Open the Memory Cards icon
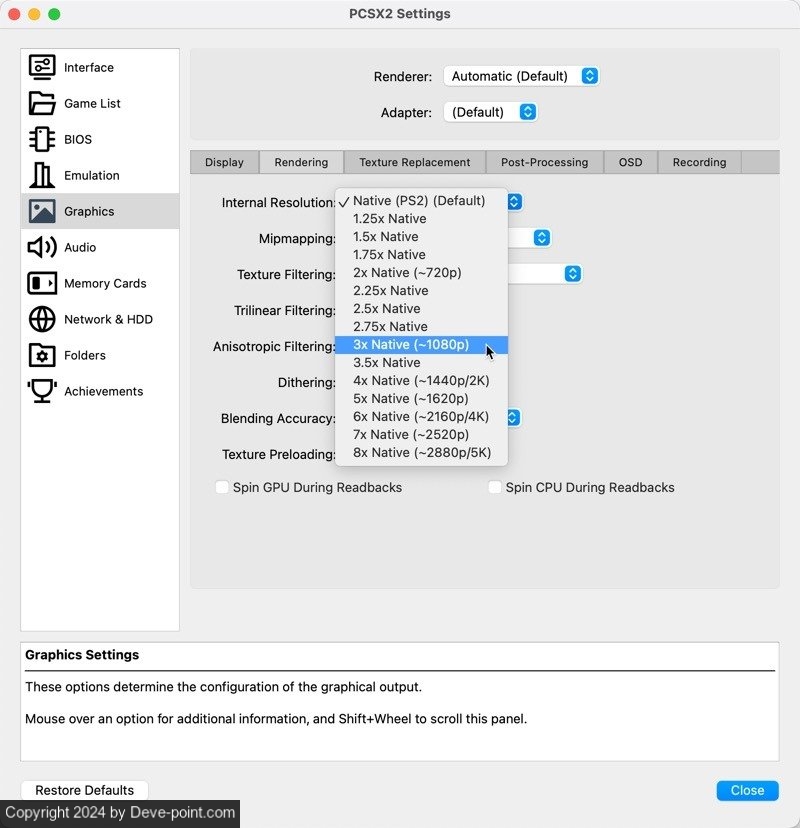The height and width of the screenshot is (828, 800). (42, 283)
